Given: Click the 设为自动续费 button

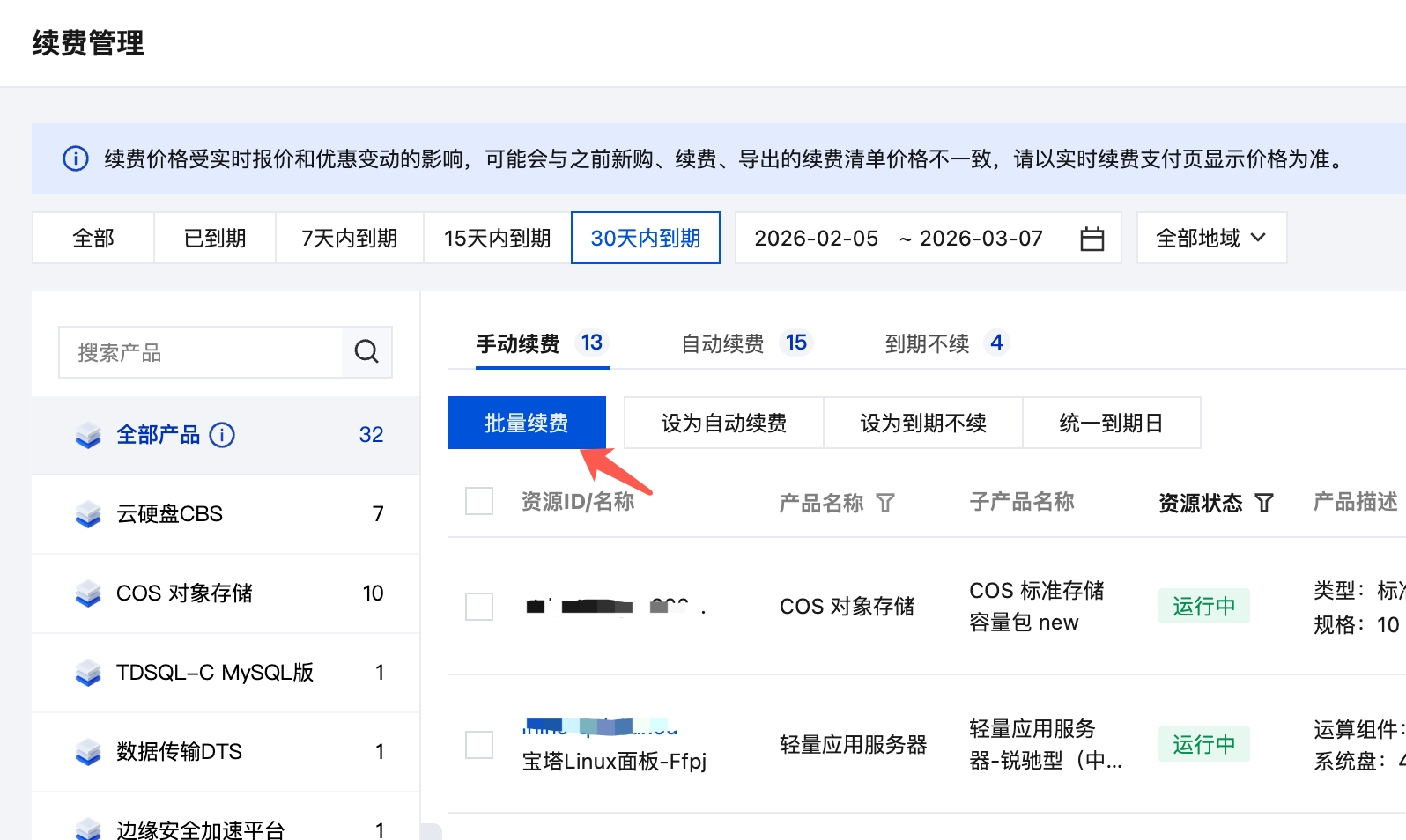Looking at the screenshot, I should click(724, 423).
